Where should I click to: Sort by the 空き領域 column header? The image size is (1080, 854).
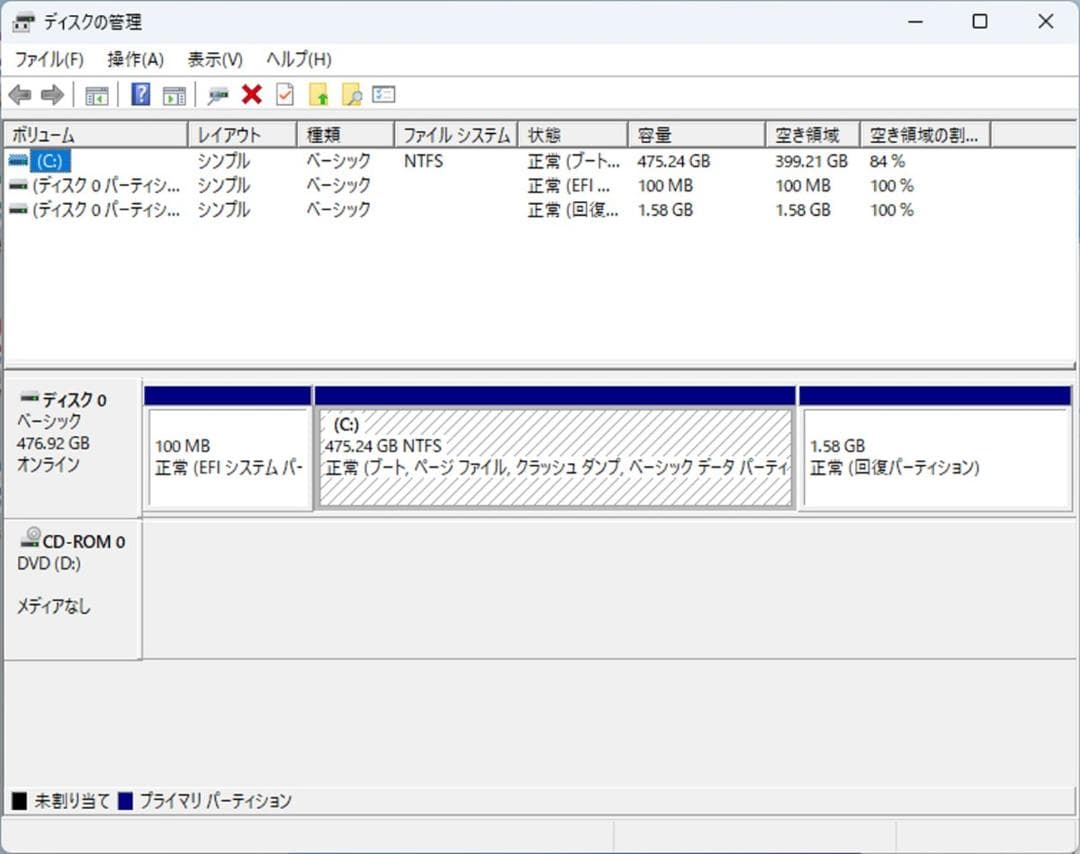click(x=812, y=133)
